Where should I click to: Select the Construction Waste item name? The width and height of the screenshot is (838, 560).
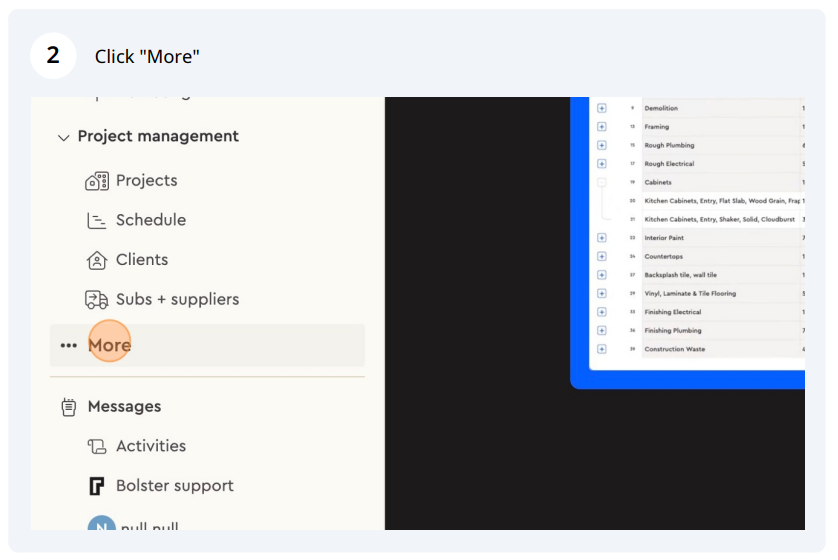tap(674, 349)
